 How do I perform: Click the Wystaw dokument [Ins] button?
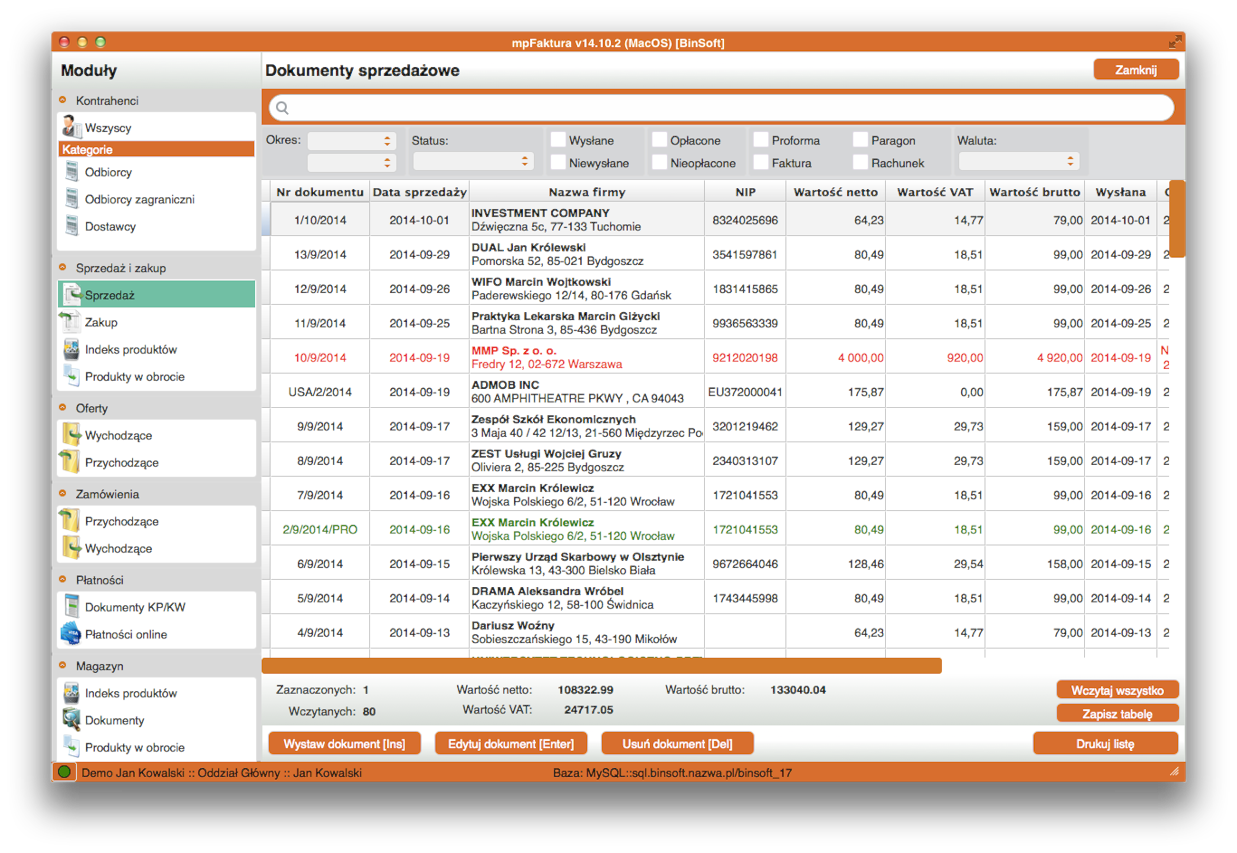(x=344, y=744)
